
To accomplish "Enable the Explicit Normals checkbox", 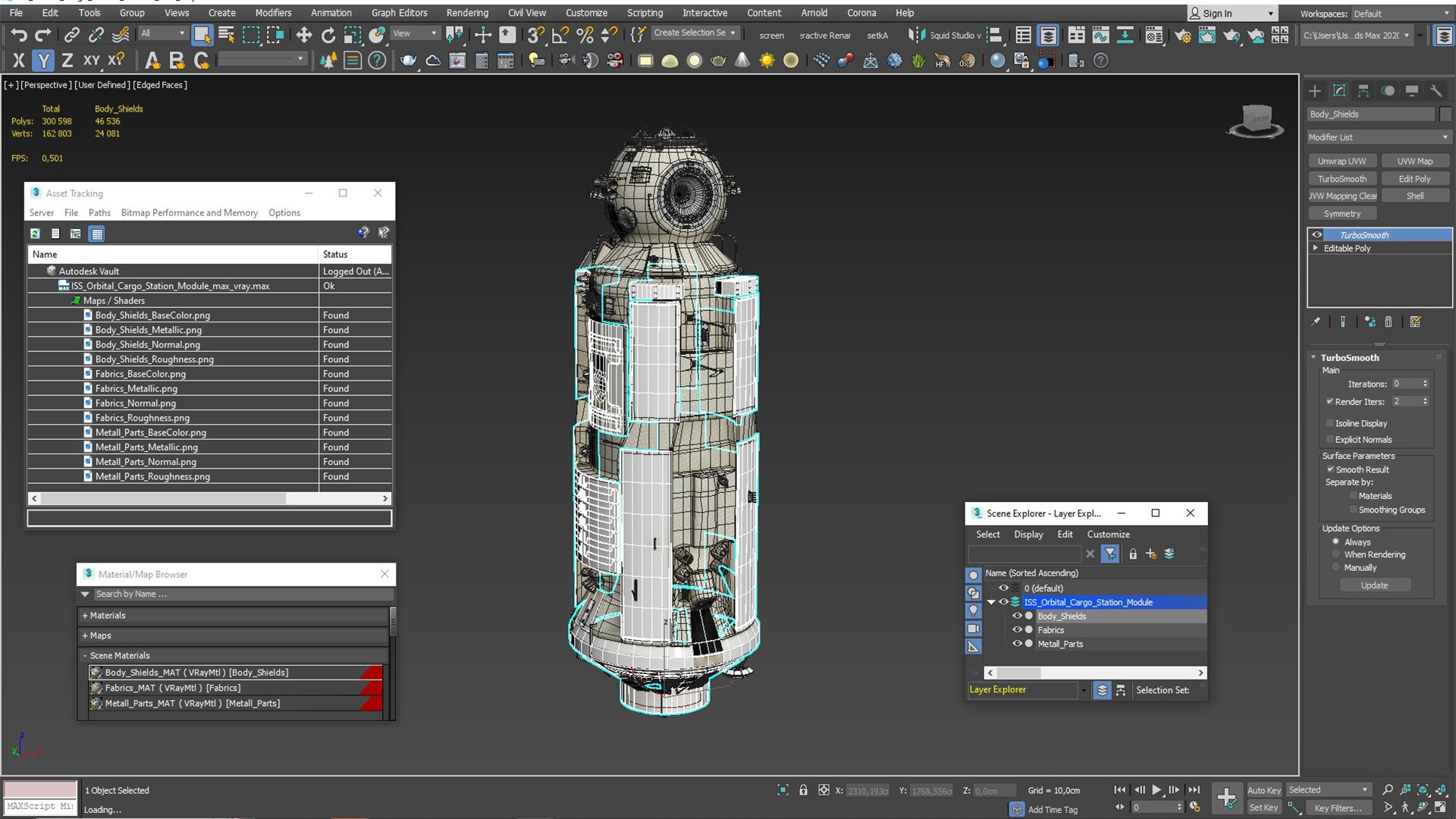I will pyautogui.click(x=1330, y=440).
